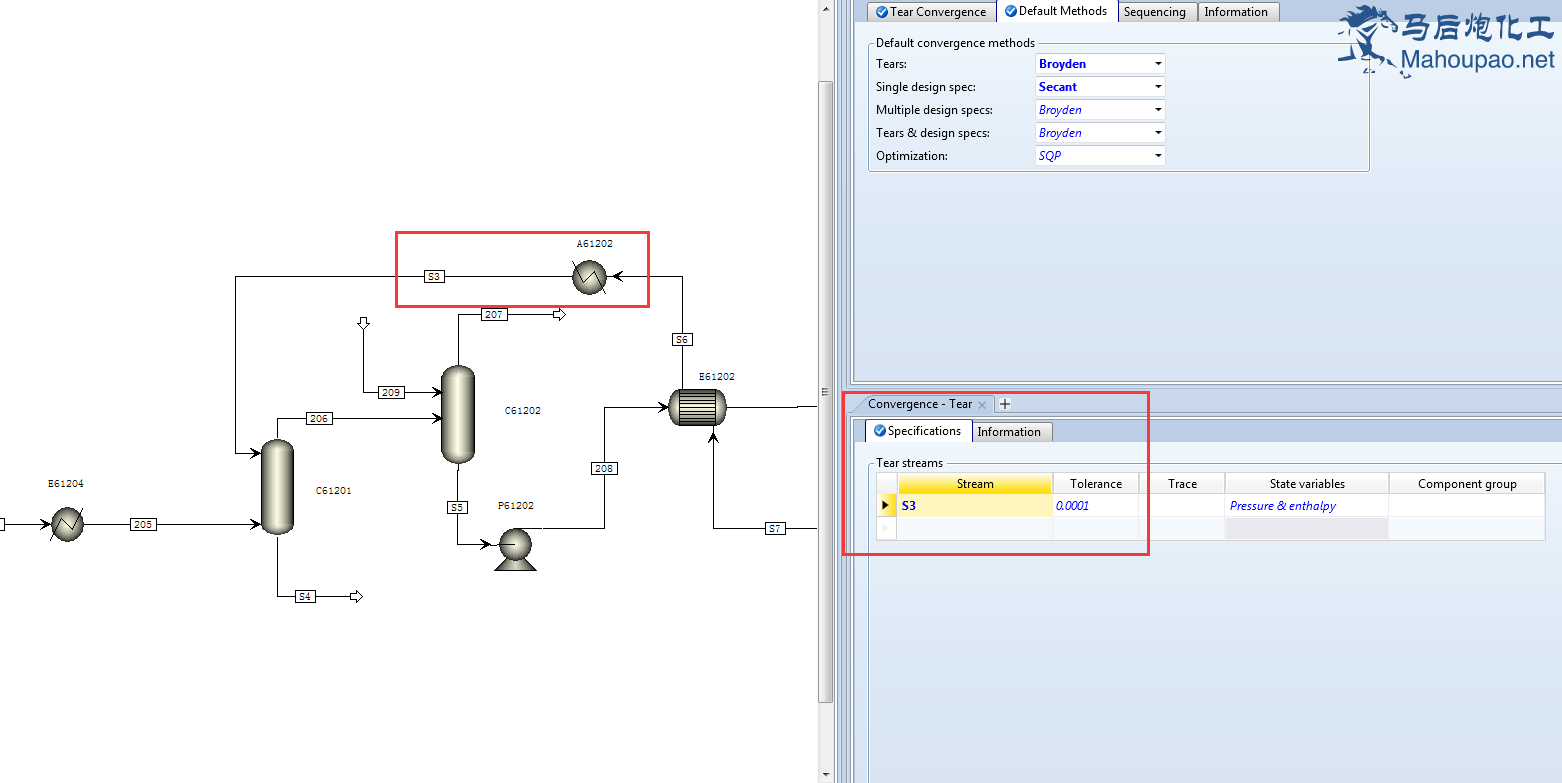Click the empty new stream row cell
This screenshot has height=783, width=1562.
(x=975, y=528)
